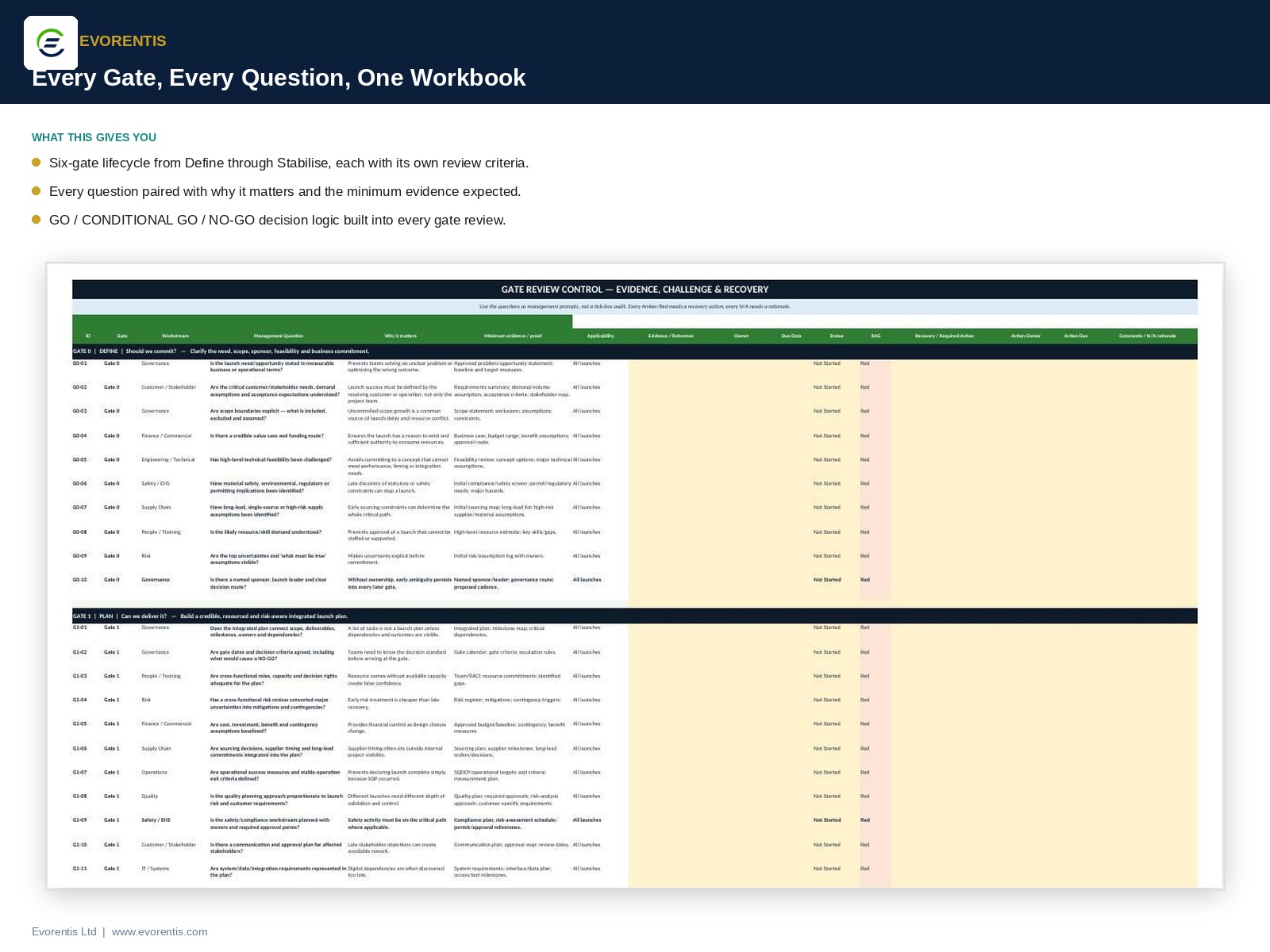Click the 'GATE REVIEW CONTROL' spreadsheet title bar

tap(635, 290)
